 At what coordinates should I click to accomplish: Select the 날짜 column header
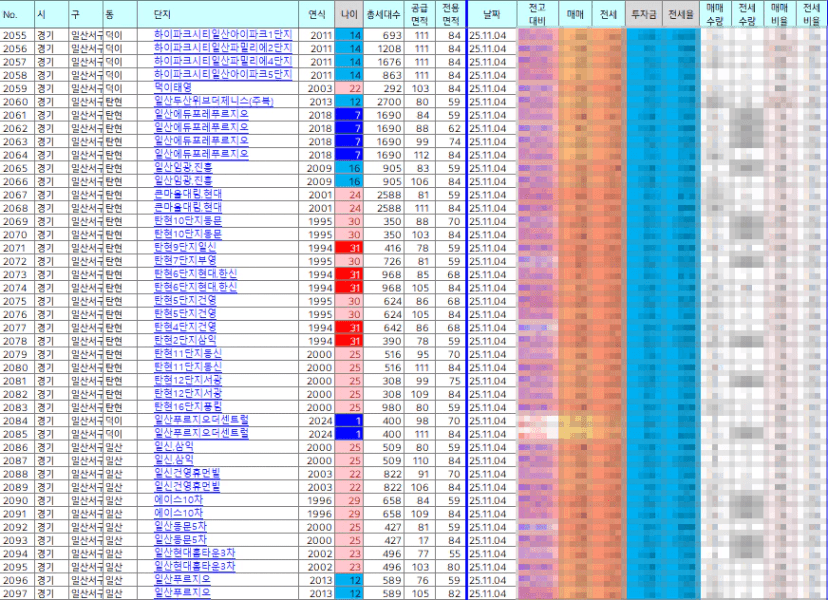pyautogui.click(x=492, y=14)
